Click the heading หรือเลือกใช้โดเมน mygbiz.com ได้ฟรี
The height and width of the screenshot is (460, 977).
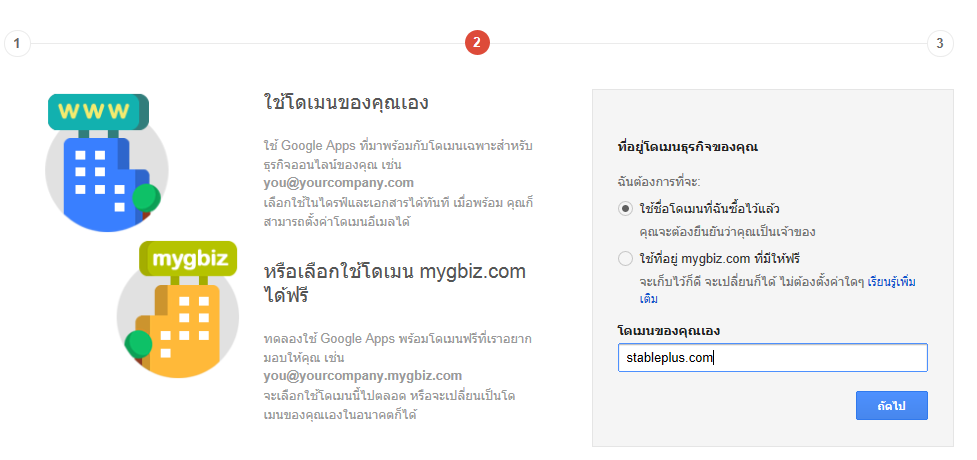(x=394, y=283)
